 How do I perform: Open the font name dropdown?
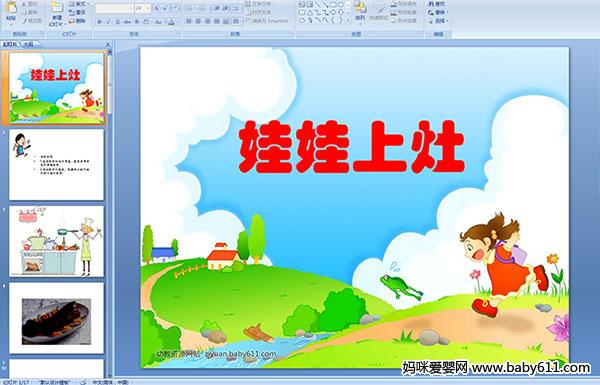tap(114, 8)
